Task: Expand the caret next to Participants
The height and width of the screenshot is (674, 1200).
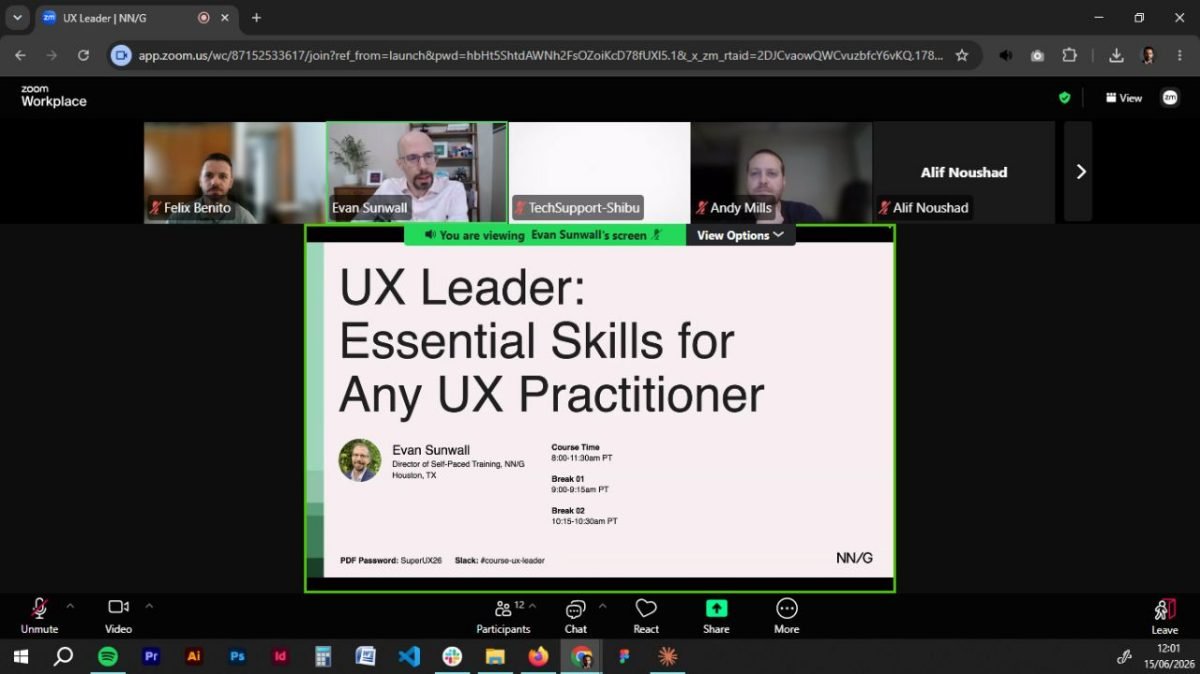Action: (x=532, y=606)
